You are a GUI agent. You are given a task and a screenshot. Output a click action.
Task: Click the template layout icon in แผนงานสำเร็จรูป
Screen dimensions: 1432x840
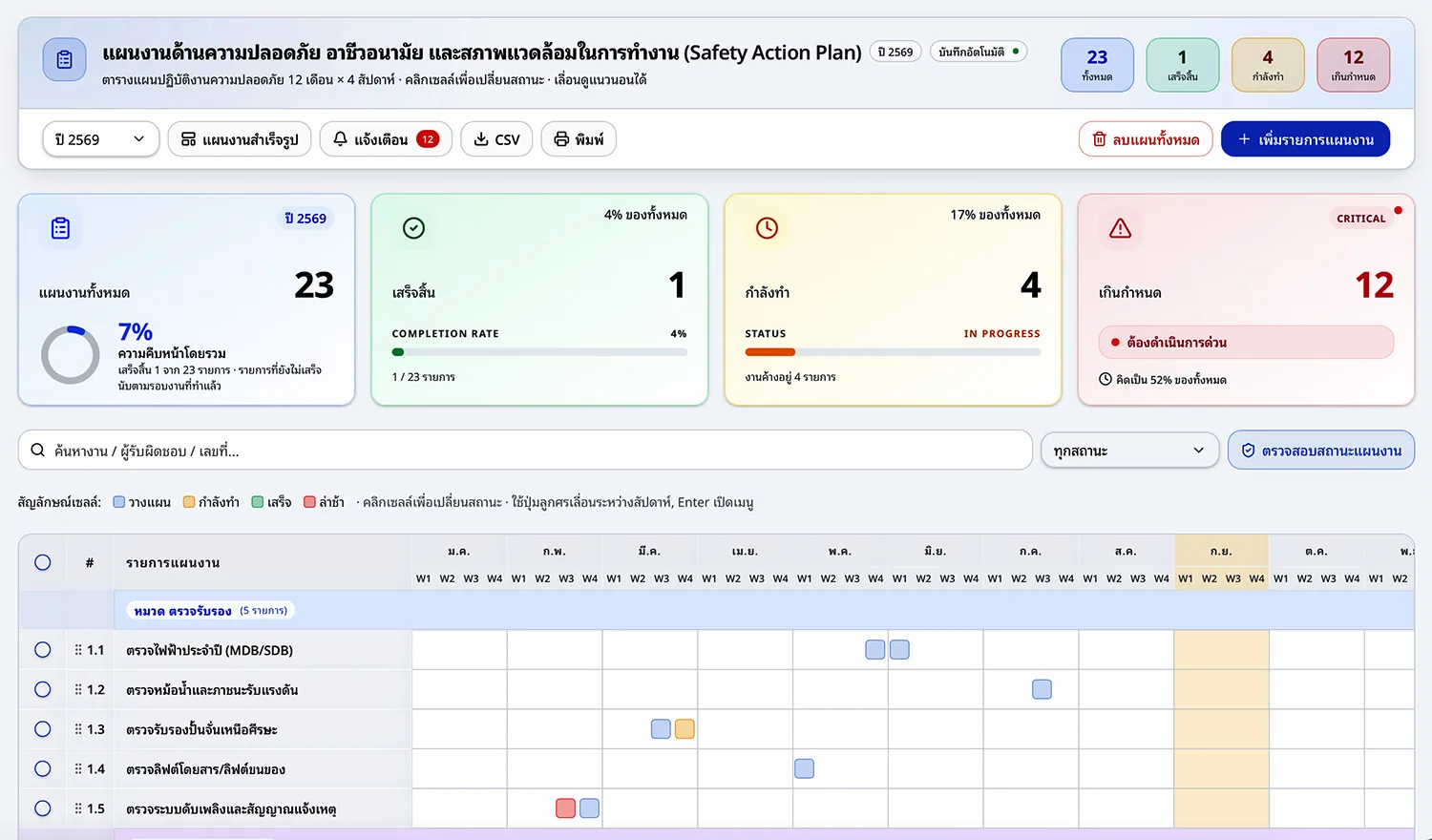click(x=189, y=139)
